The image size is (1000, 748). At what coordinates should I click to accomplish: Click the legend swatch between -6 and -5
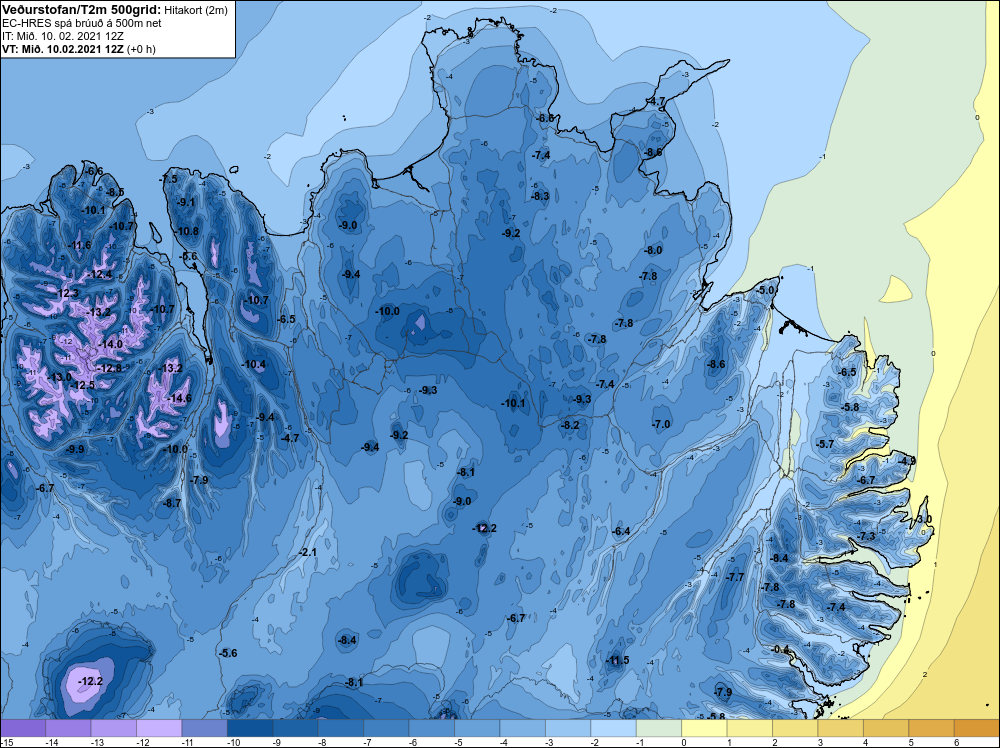[432, 728]
